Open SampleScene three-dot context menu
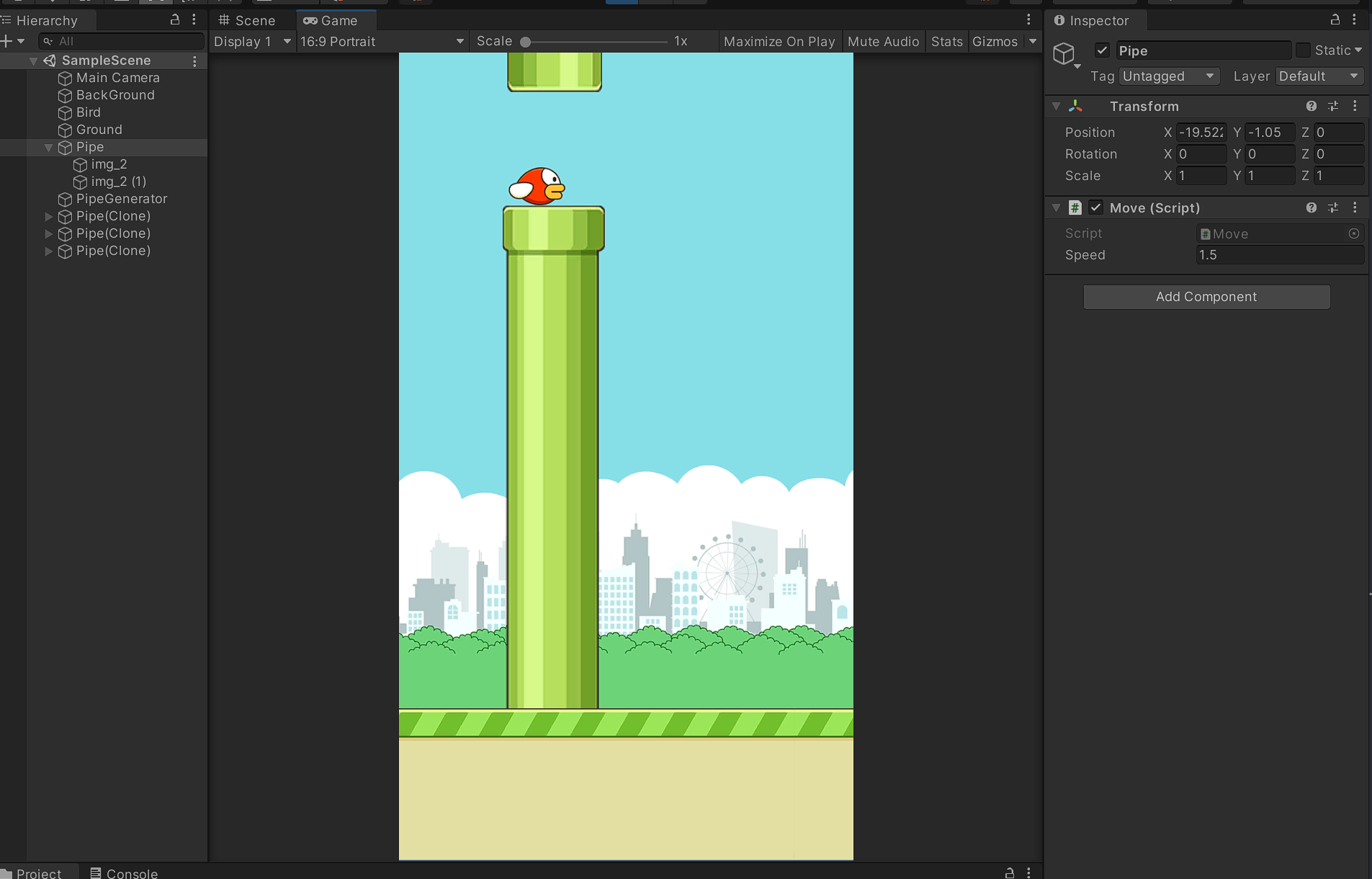1372x879 pixels. pyautogui.click(x=194, y=61)
